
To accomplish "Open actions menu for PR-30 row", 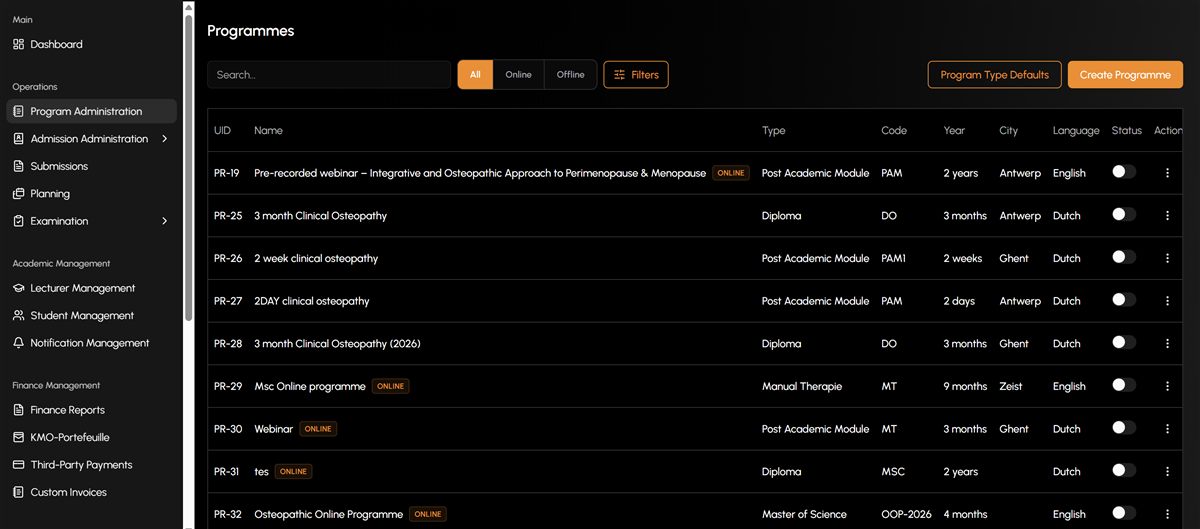I will [1167, 429].
